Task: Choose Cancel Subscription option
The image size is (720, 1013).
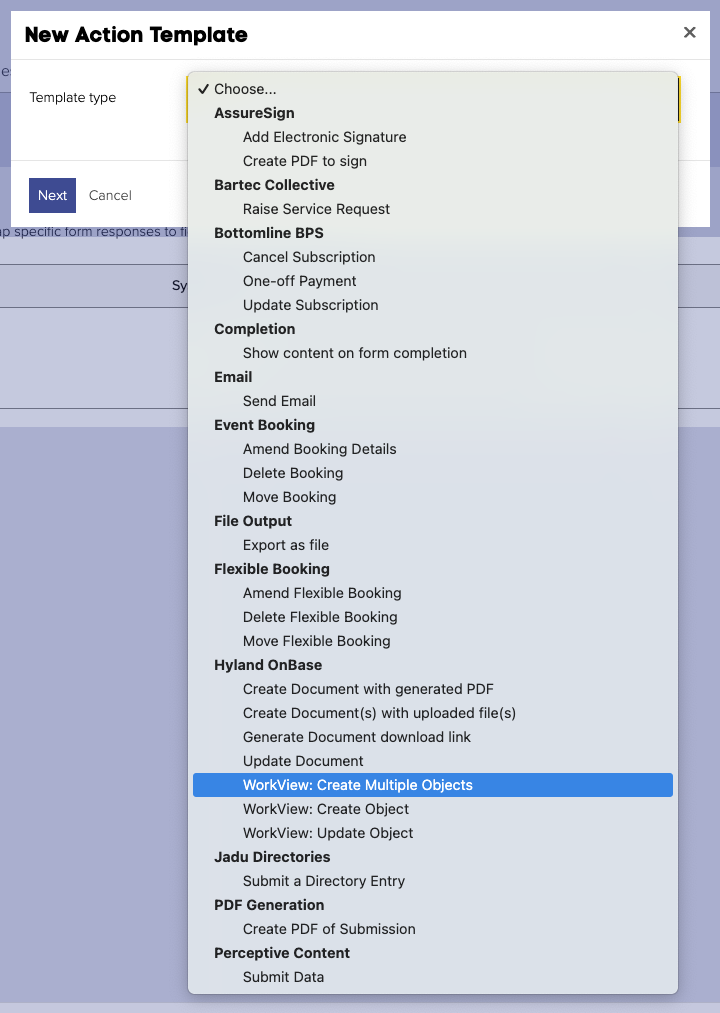Action: pos(433,257)
